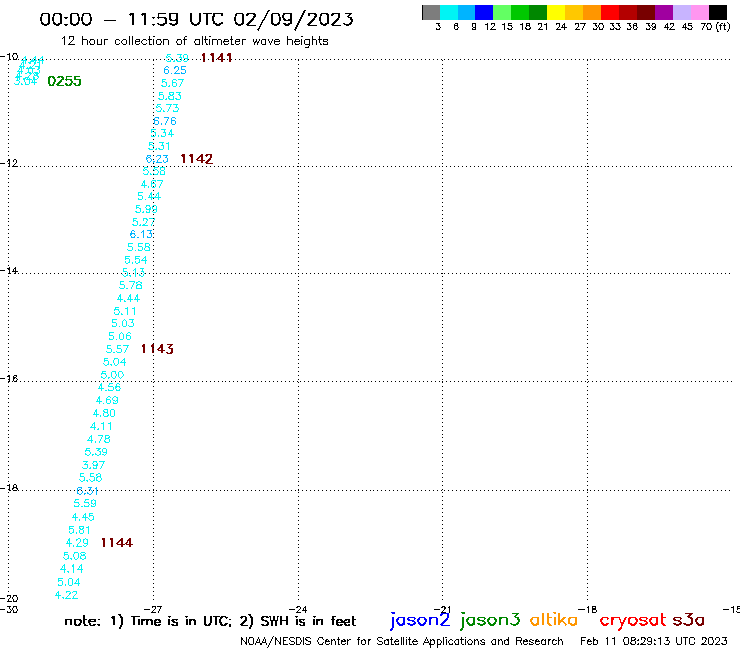Click the 6.13 wave height reading

pos(141,234)
